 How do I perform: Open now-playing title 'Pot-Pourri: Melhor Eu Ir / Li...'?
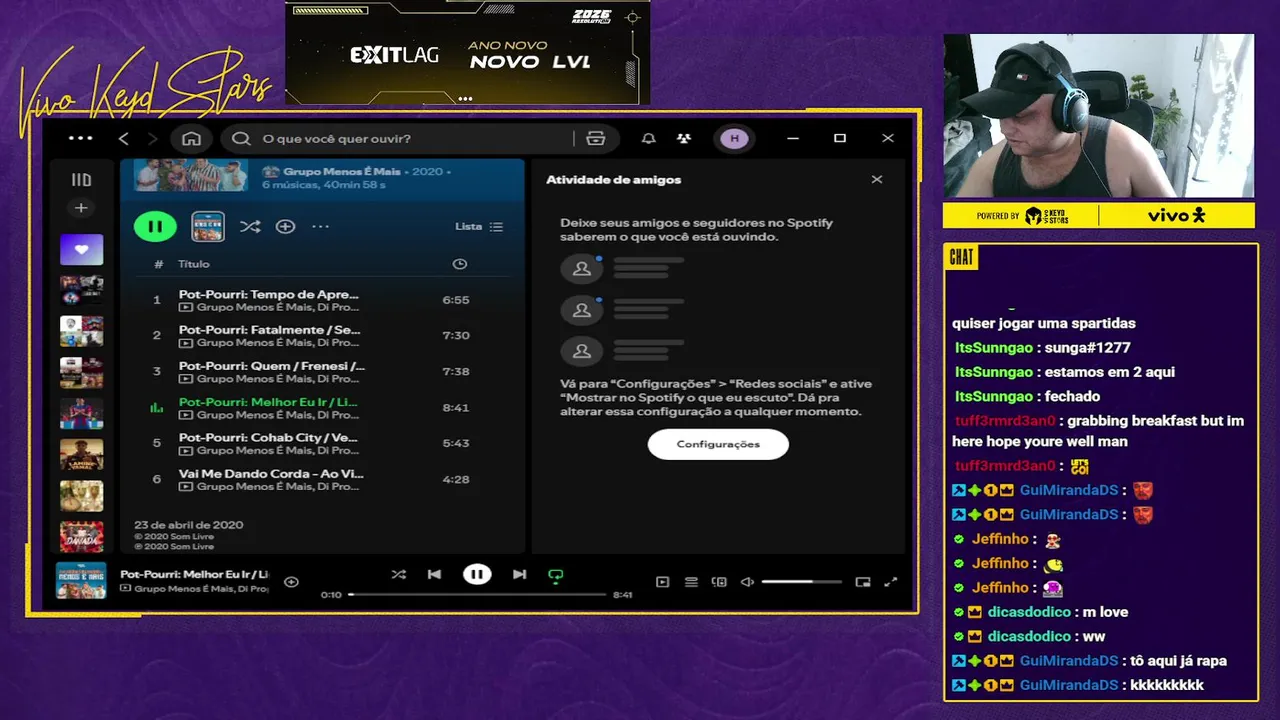194,574
